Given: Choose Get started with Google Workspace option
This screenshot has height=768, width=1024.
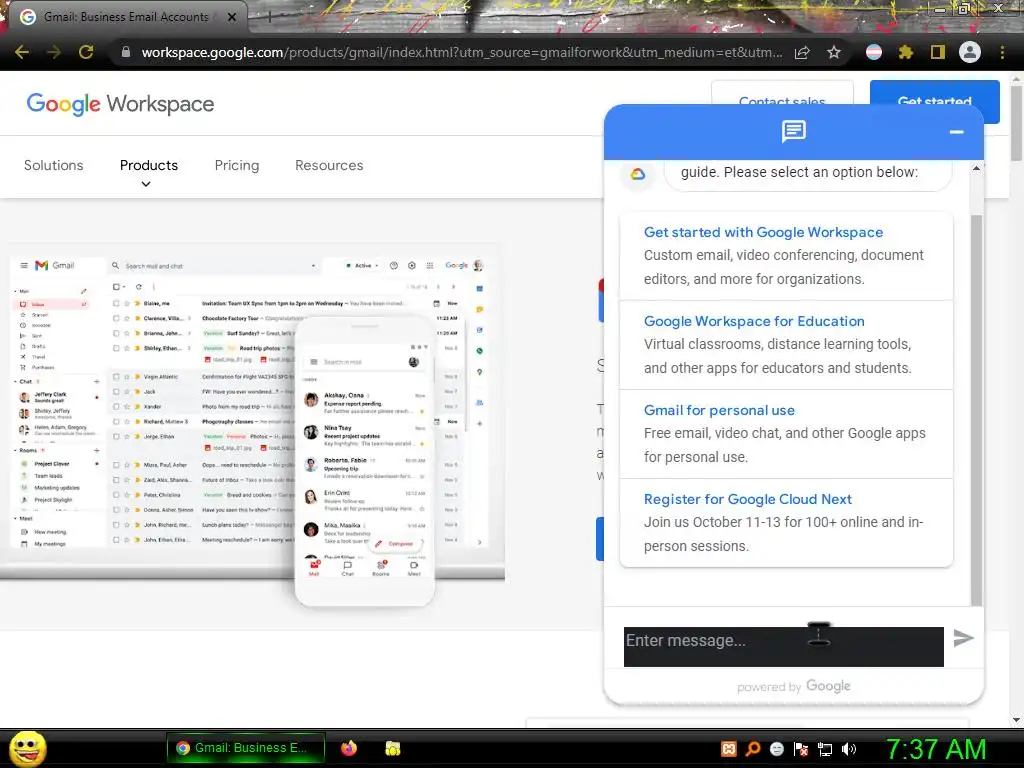Looking at the screenshot, I should point(786,255).
